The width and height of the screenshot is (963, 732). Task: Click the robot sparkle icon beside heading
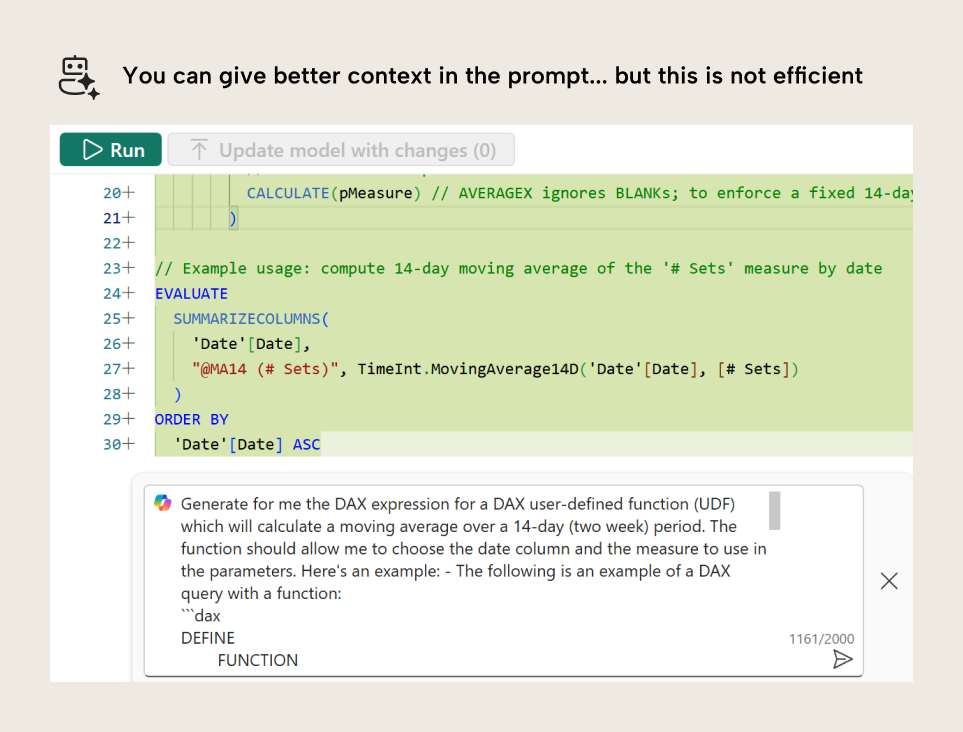pos(79,77)
